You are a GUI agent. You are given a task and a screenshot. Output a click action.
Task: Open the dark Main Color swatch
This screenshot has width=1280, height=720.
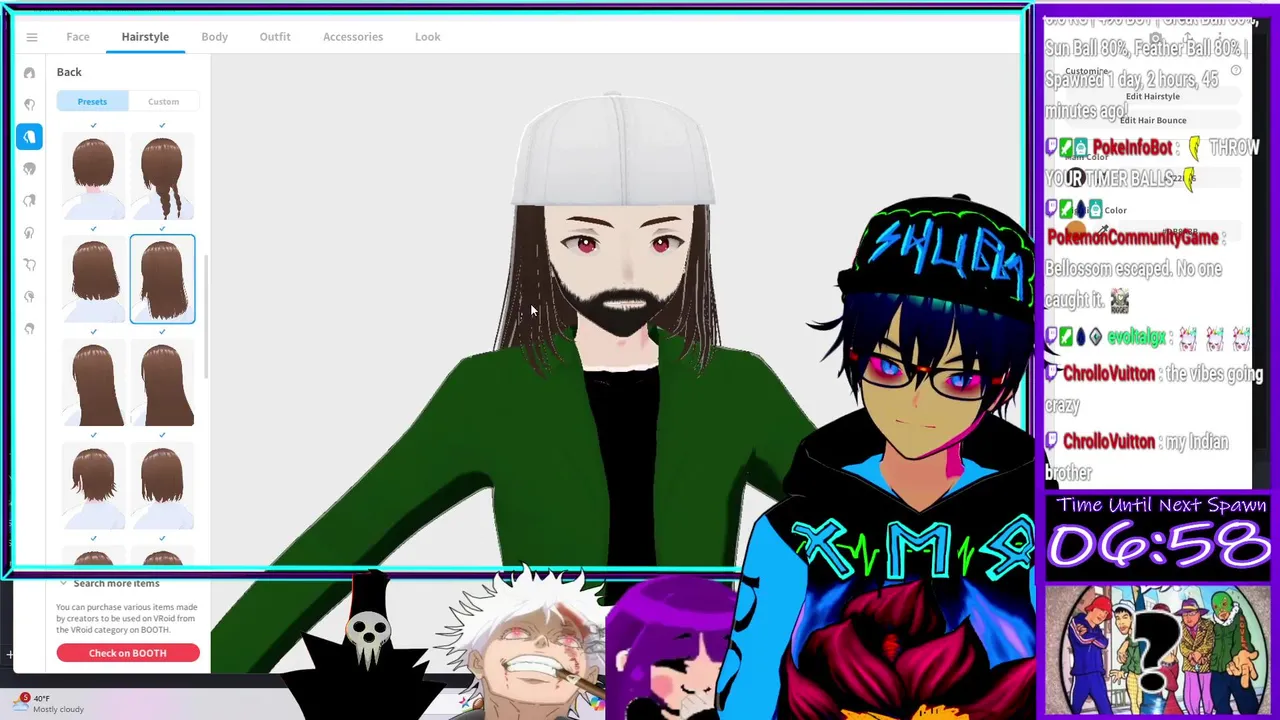(x=1078, y=178)
